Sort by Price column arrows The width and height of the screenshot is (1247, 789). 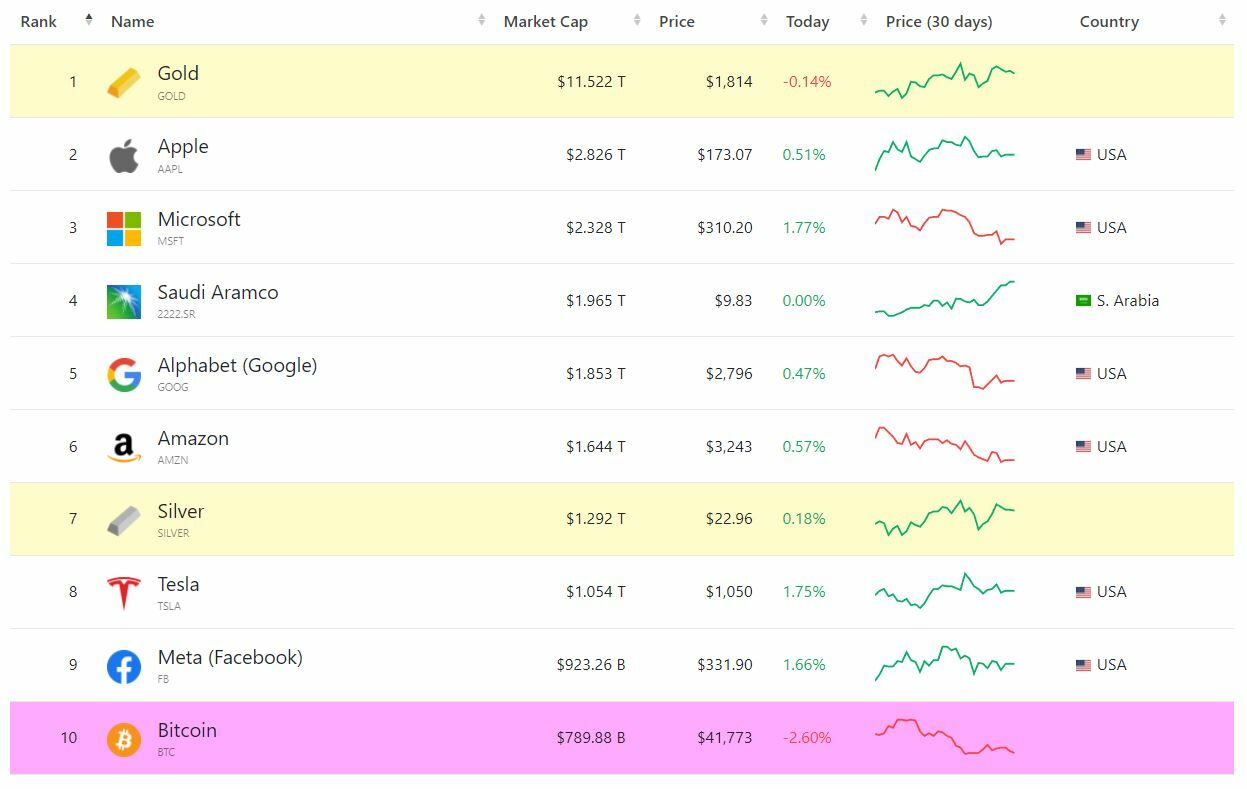tap(764, 21)
